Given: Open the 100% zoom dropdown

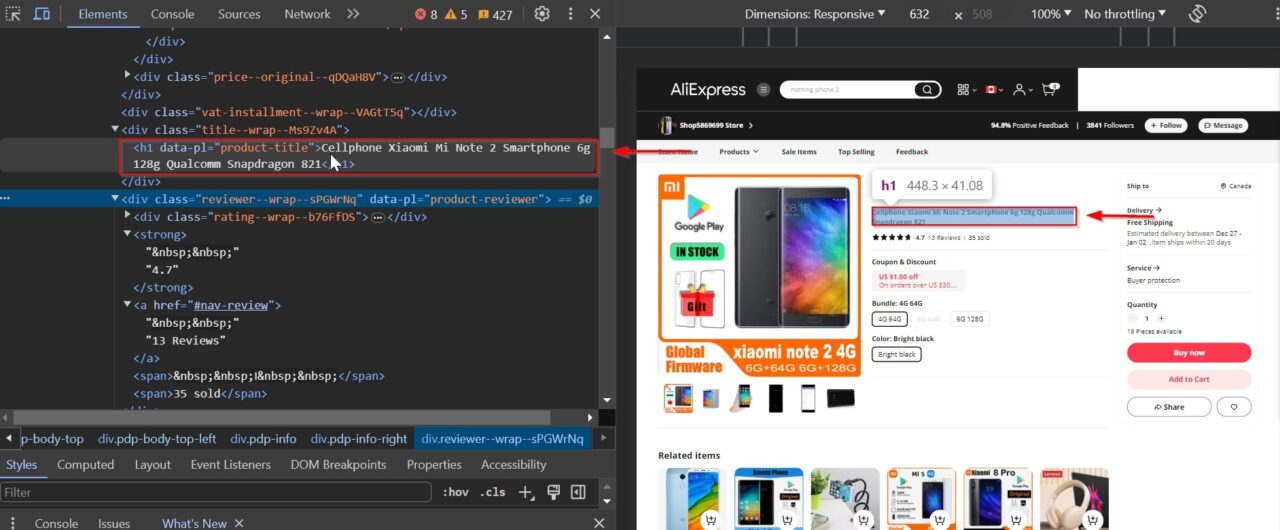Looking at the screenshot, I should pyautogui.click(x=1051, y=14).
